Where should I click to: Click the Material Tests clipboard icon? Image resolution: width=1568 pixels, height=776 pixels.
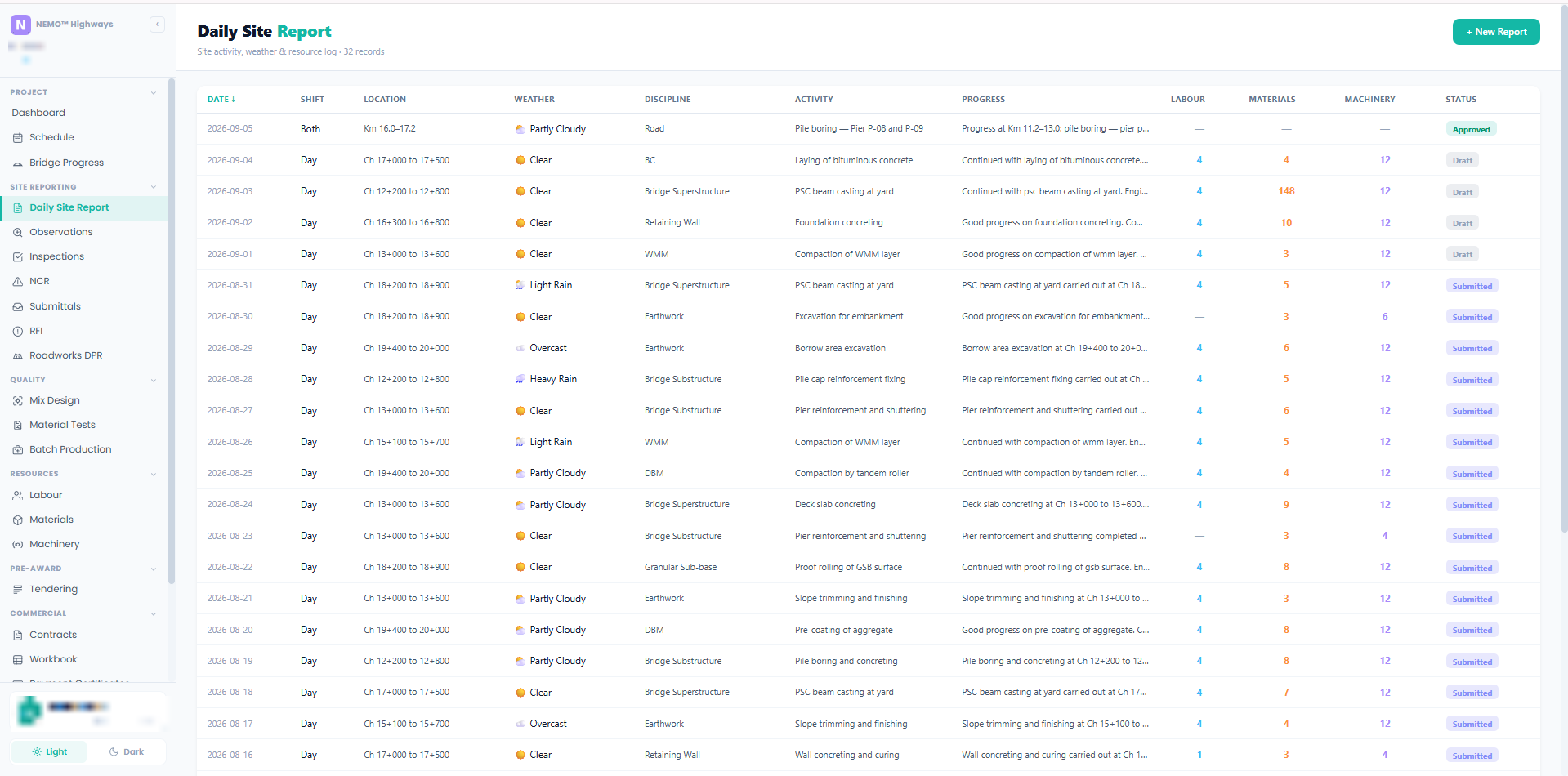[18, 426]
